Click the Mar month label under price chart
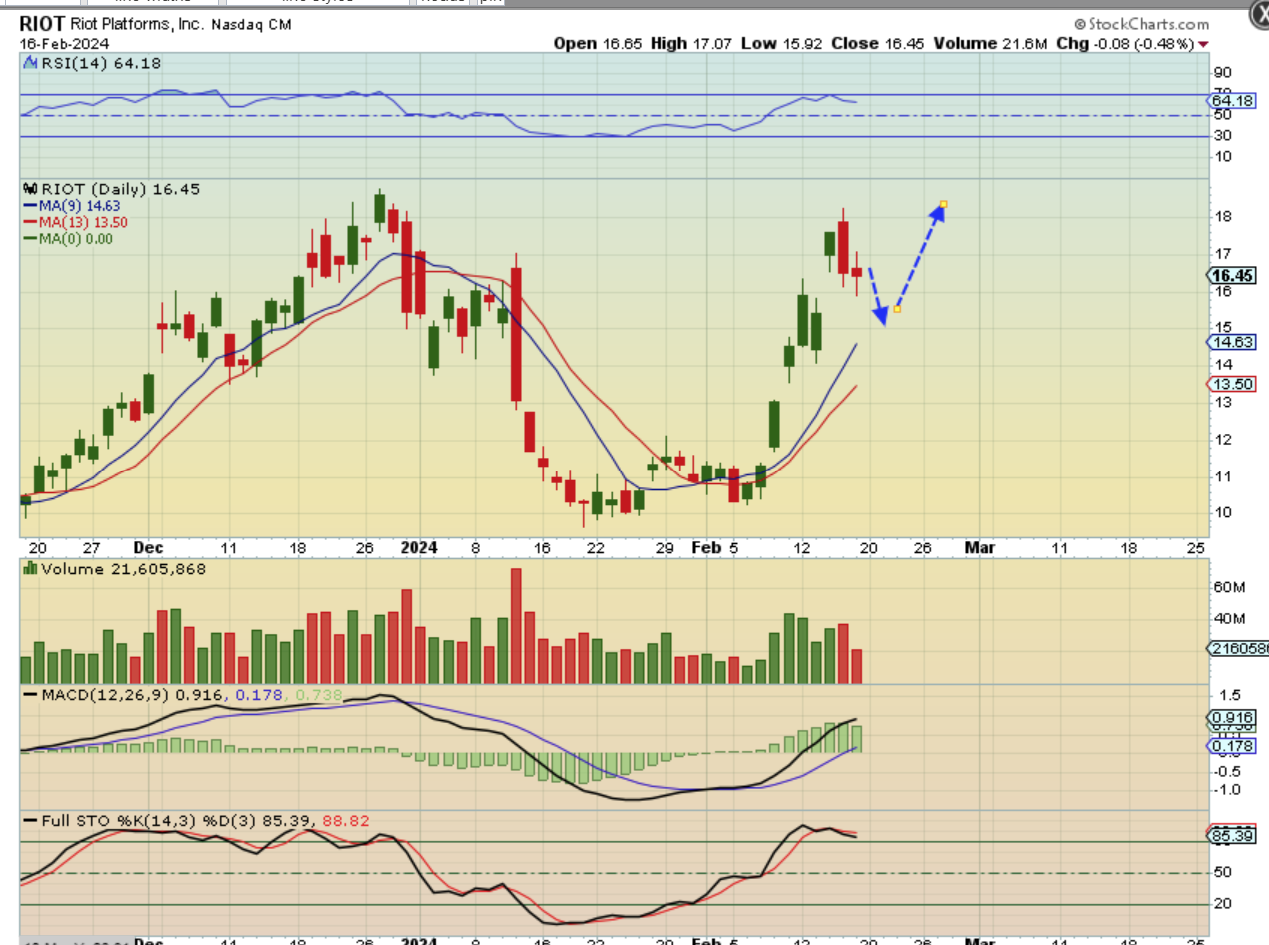Screen dimensions: 1269x945 (x=982, y=548)
